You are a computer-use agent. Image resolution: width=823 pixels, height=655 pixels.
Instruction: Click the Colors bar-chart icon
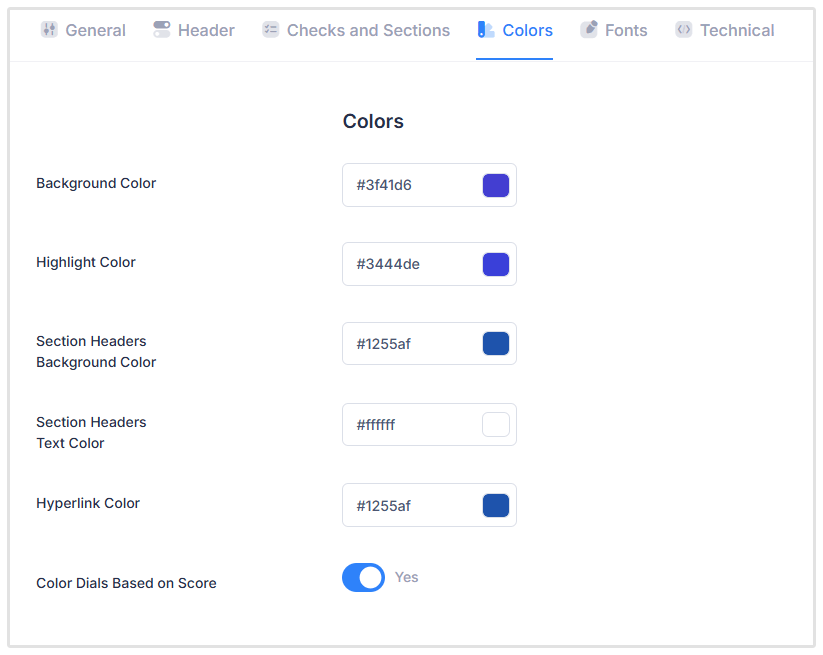(486, 30)
